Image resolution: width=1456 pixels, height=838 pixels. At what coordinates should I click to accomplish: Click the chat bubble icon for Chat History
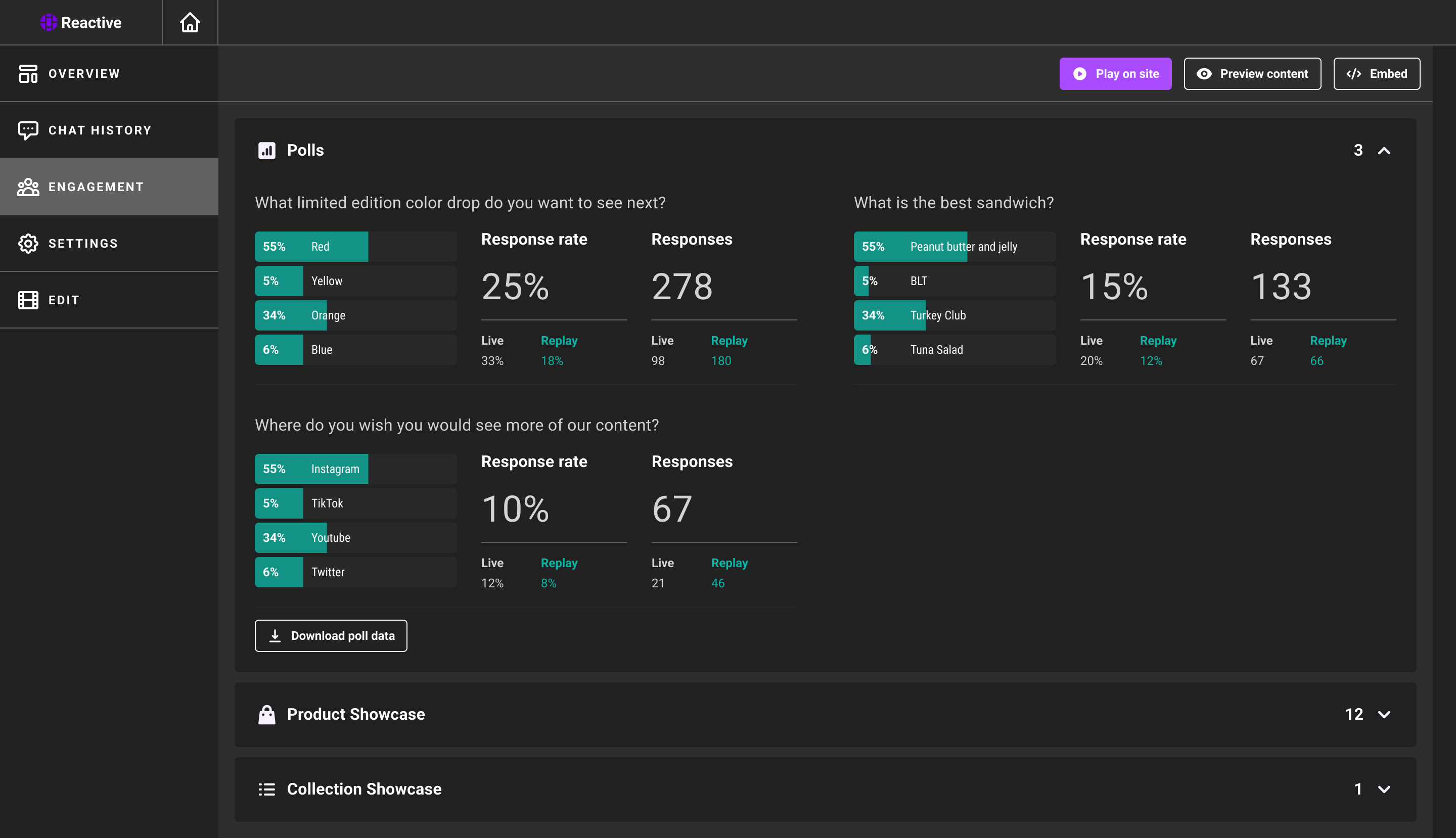pyautogui.click(x=28, y=130)
